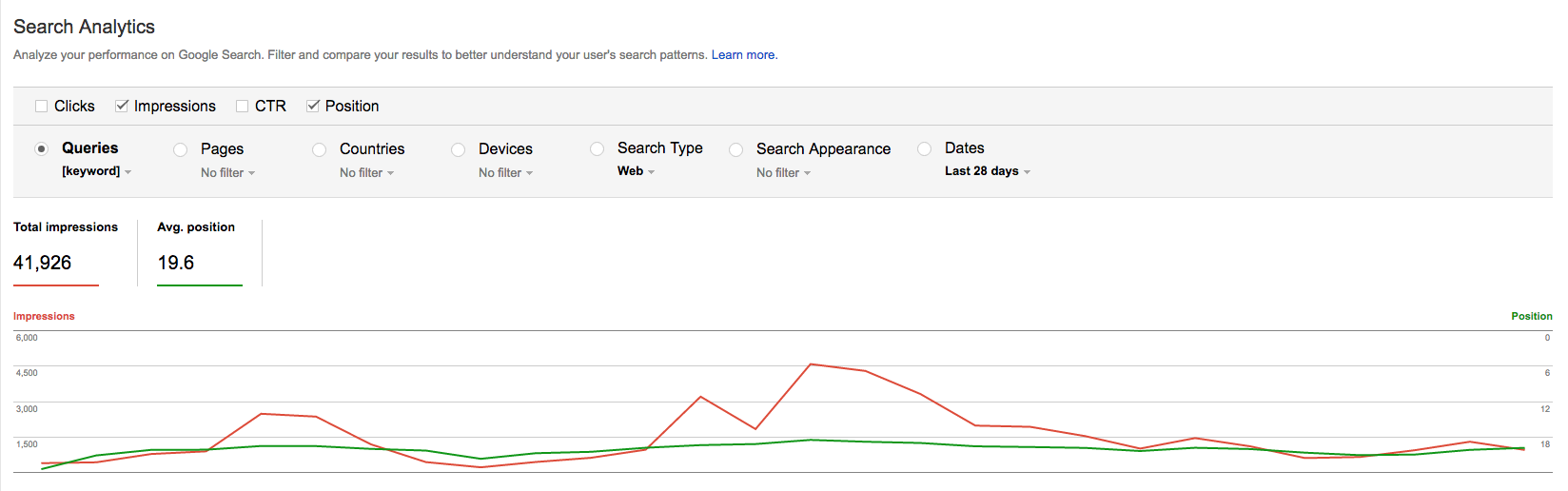Click the Search Analytics heading
The width and height of the screenshot is (1568, 491).
[84, 27]
